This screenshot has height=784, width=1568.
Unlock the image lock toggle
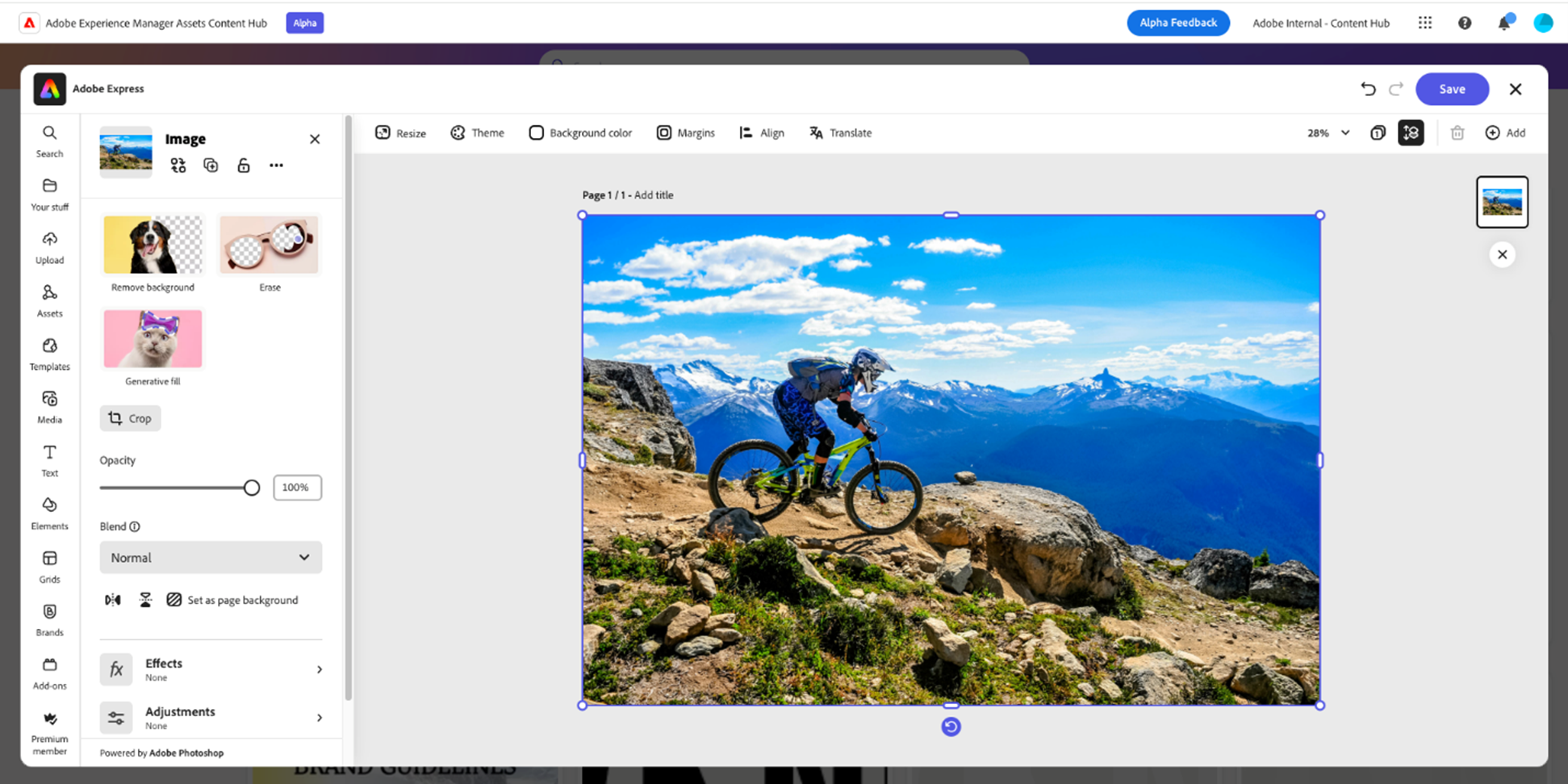[x=243, y=165]
